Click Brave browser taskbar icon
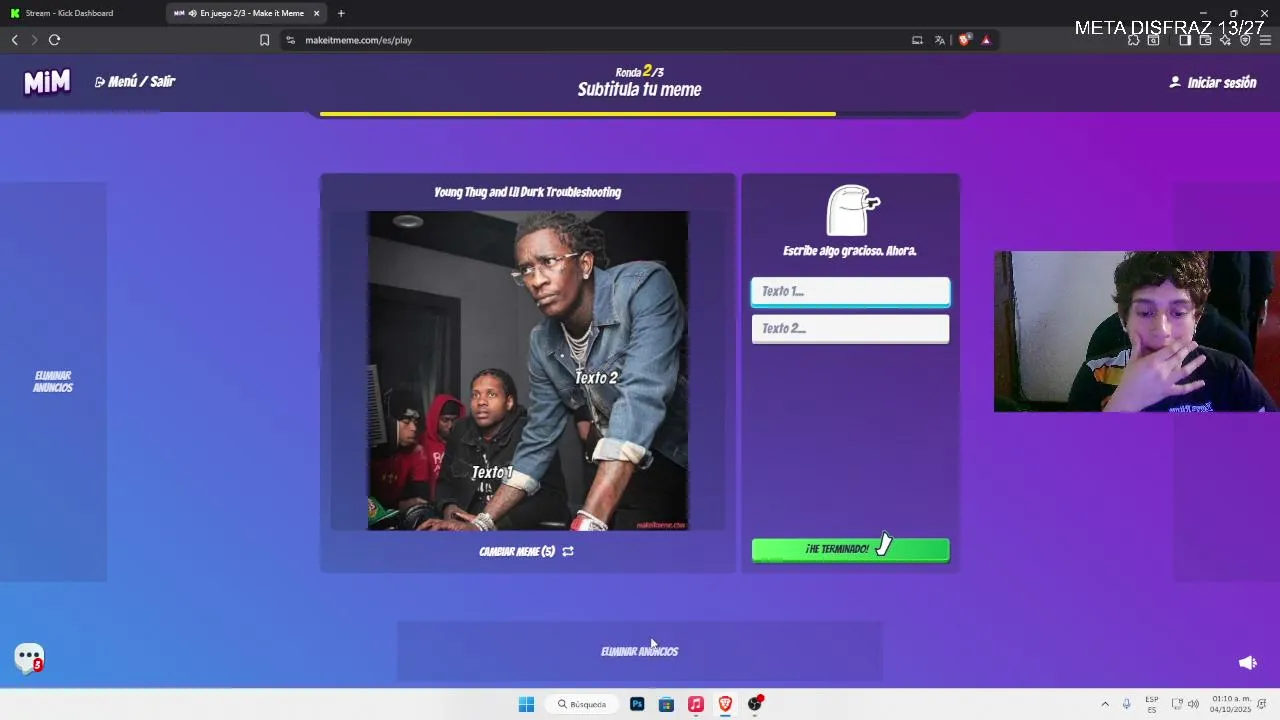Screen dimensions: 1280x720 pyautogui.click(x=725, y=704)
